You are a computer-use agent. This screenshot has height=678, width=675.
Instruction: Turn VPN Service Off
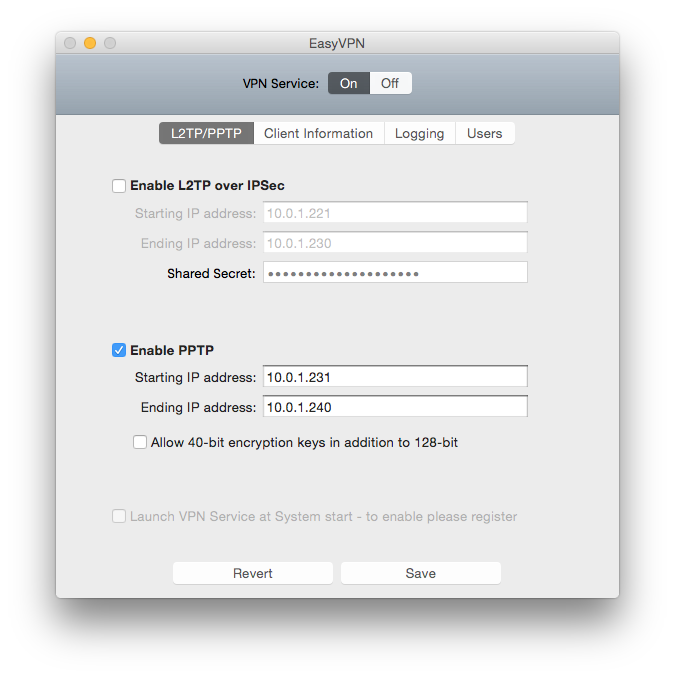point(390,83)
